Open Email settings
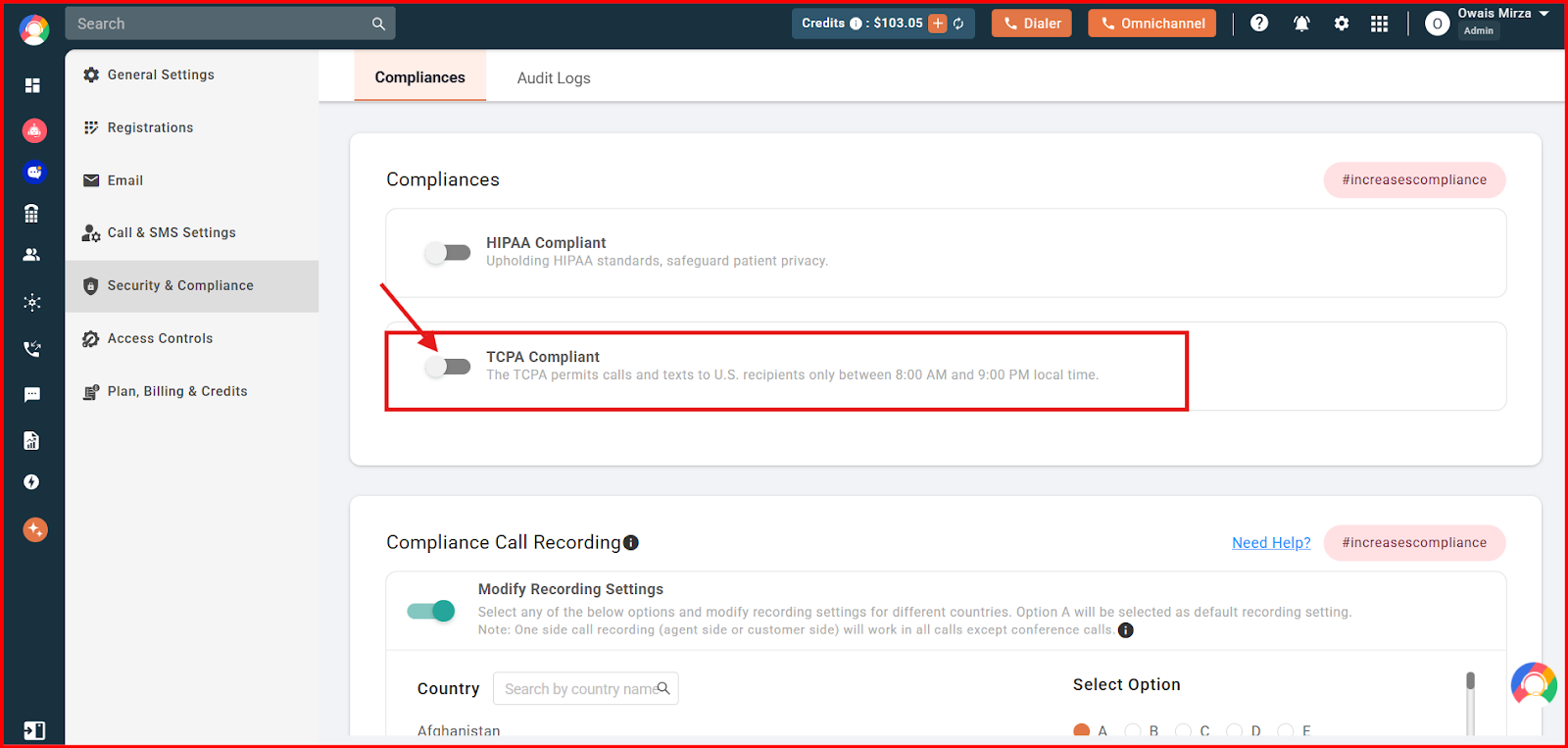The height and width of the screenshot is (748, 1568). click(192, 180)
